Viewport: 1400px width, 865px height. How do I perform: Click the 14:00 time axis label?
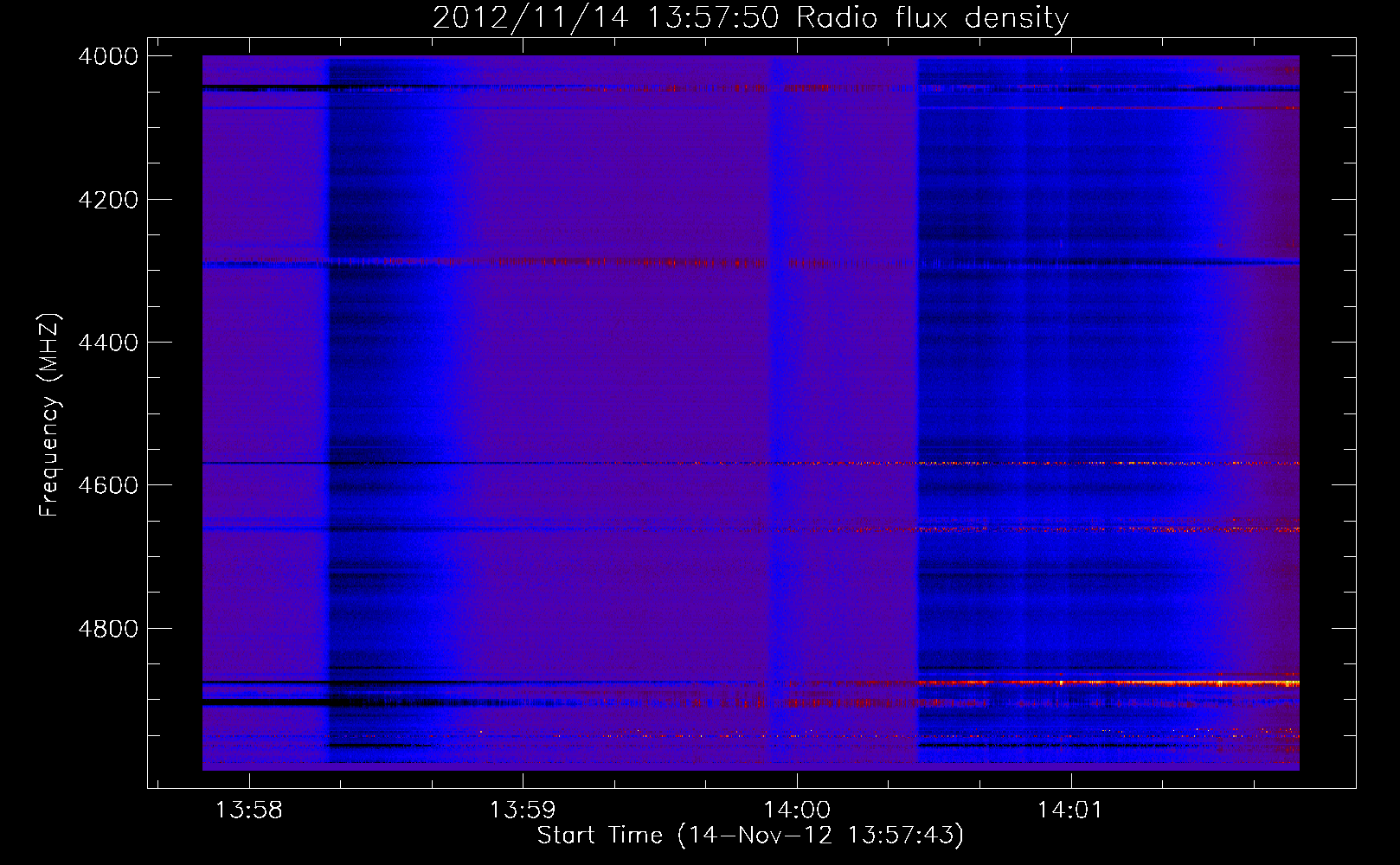click(797, 811)
